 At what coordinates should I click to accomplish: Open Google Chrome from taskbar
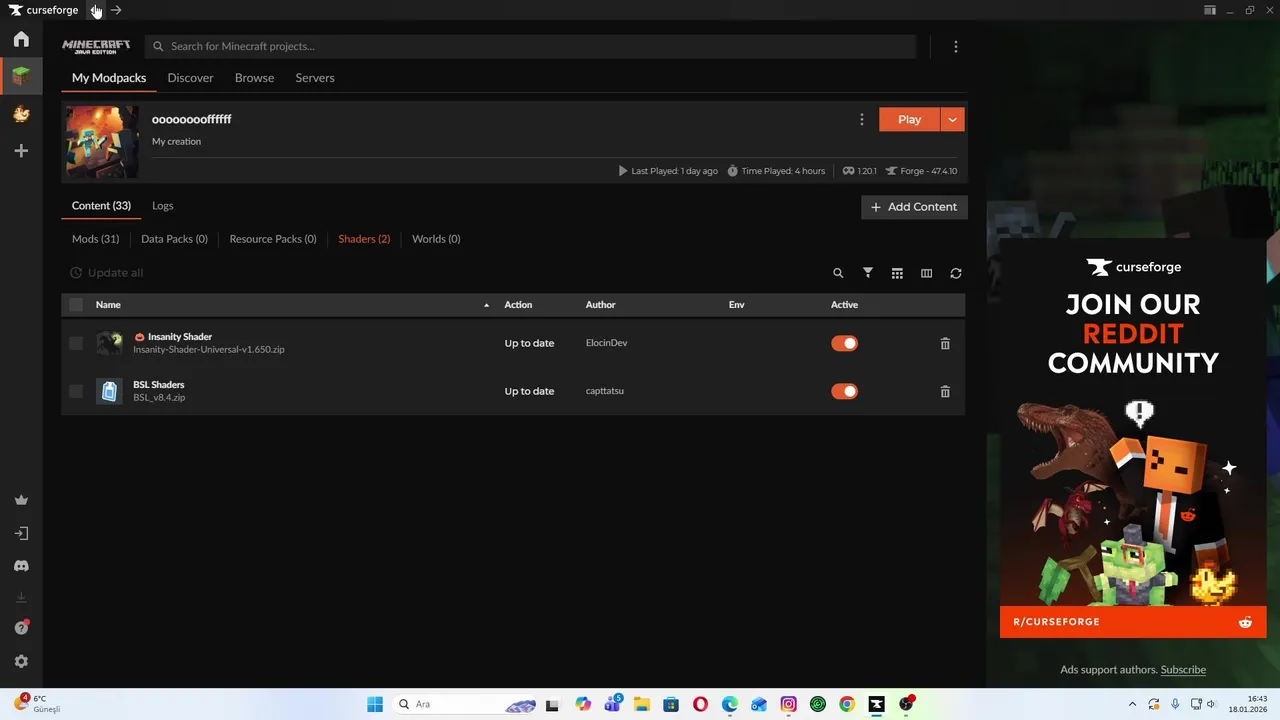tap(847, 704)
